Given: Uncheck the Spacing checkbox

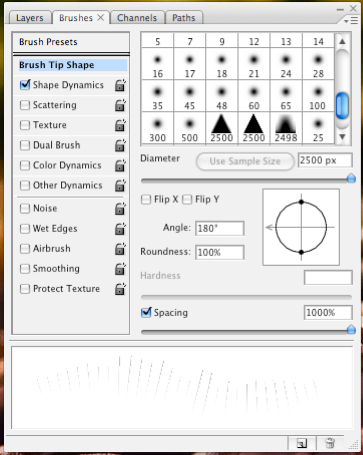Looking at the screenshot, I should [146, 313].
